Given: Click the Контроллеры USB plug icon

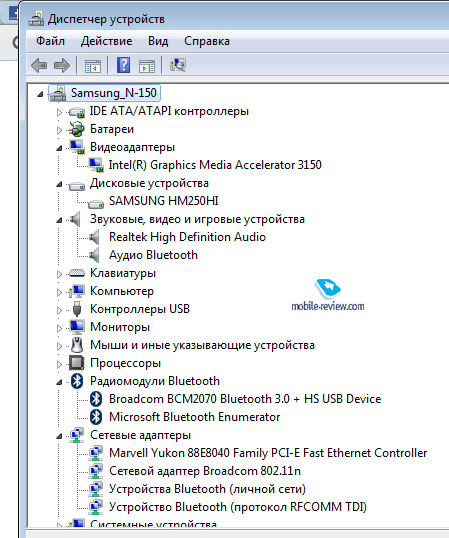Looking at the screenshot, I should pos(77,309).
